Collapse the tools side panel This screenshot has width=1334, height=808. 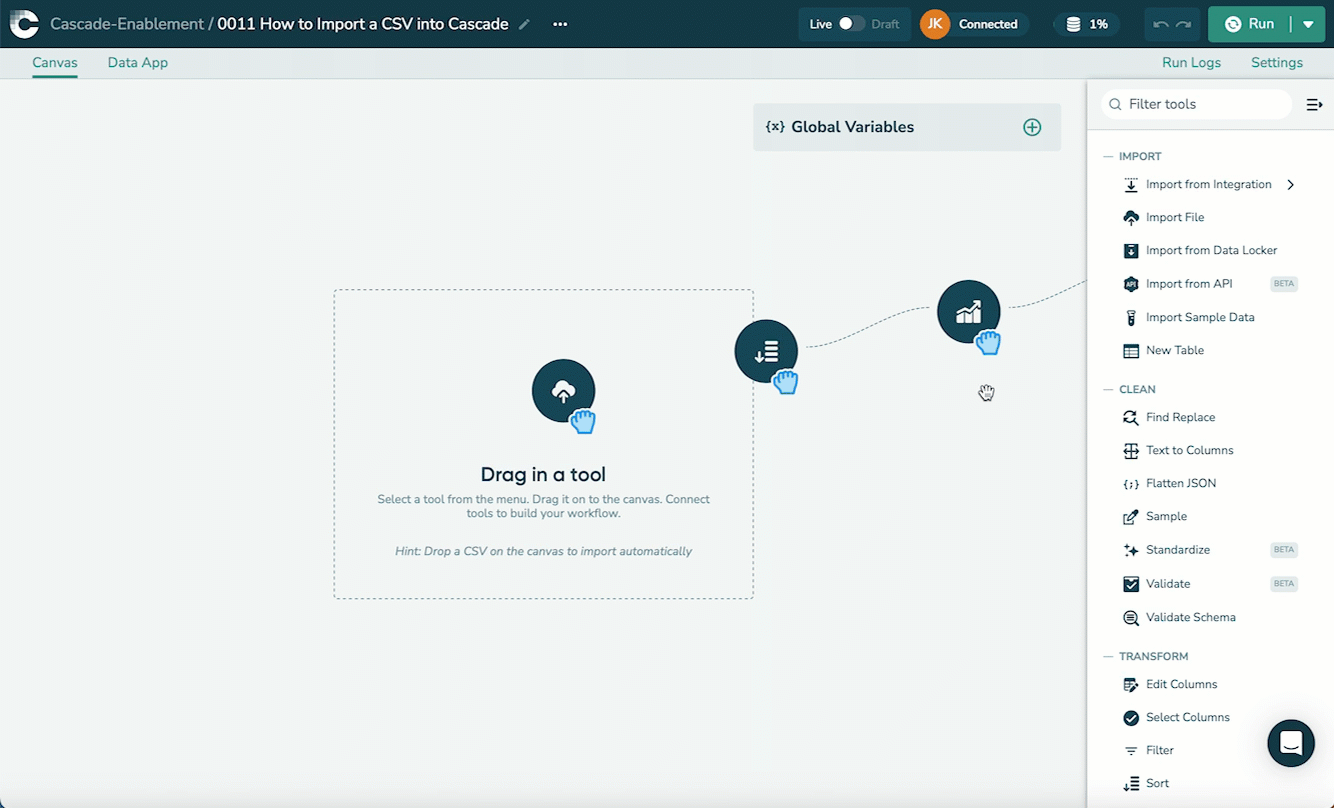tap(1314, 104)
